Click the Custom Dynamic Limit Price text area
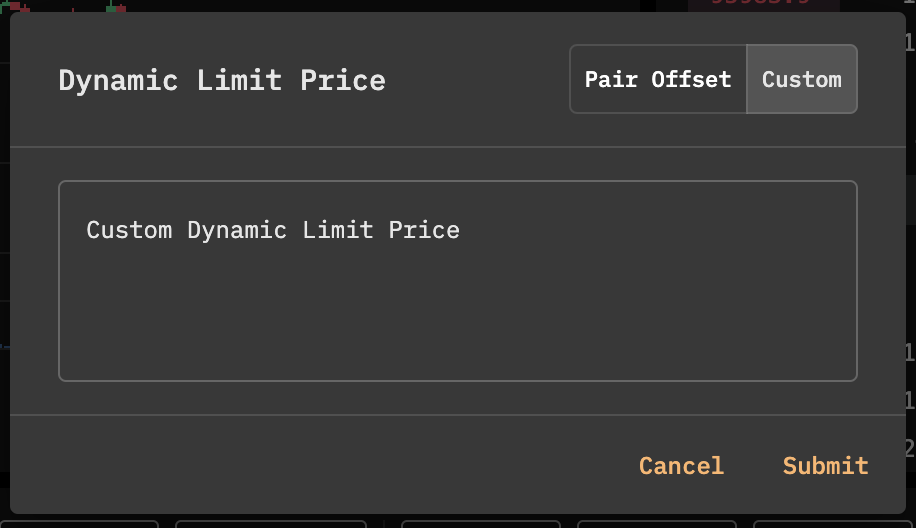The width and height of the screenshot is (916, 528). (457, 281)
